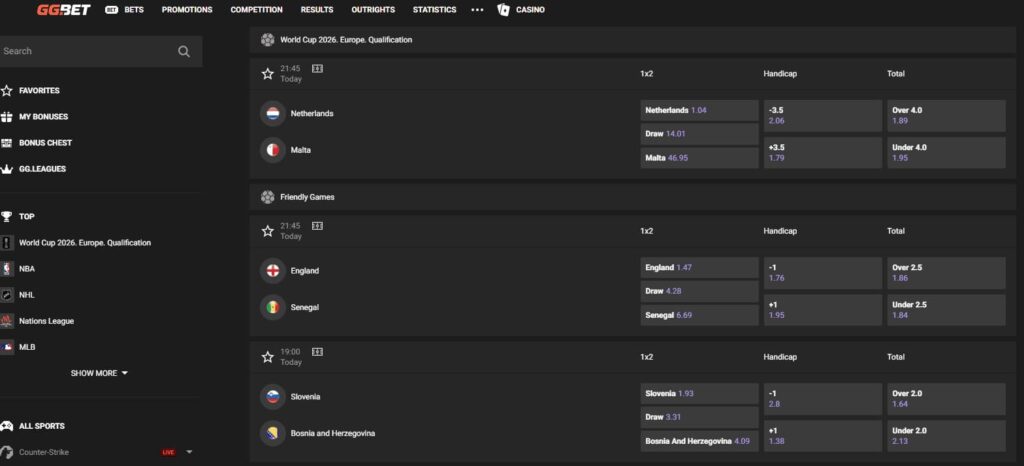Select handicap -3.5 at 2.06

coord(823,116)
